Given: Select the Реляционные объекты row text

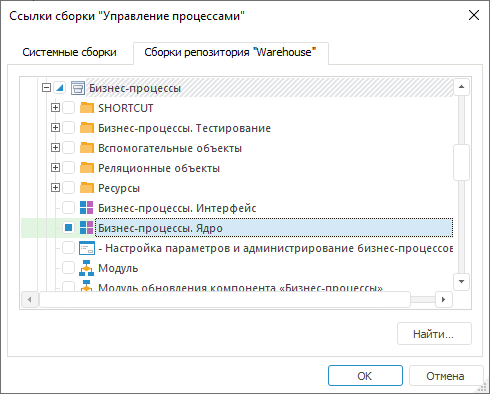Looking at the screenshot, I should coord(159,168).
